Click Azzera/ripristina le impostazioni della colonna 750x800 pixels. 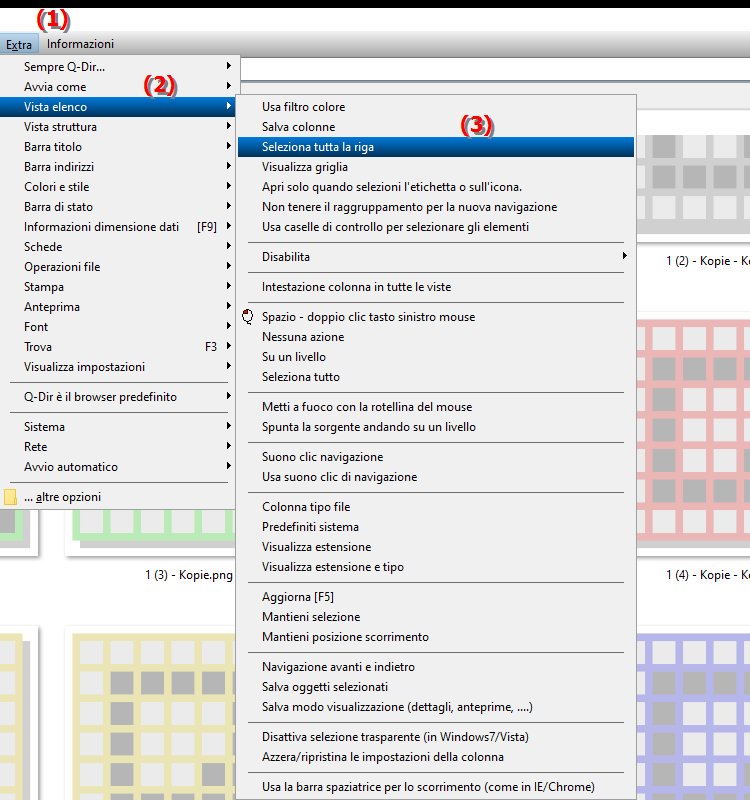(436, 757)
